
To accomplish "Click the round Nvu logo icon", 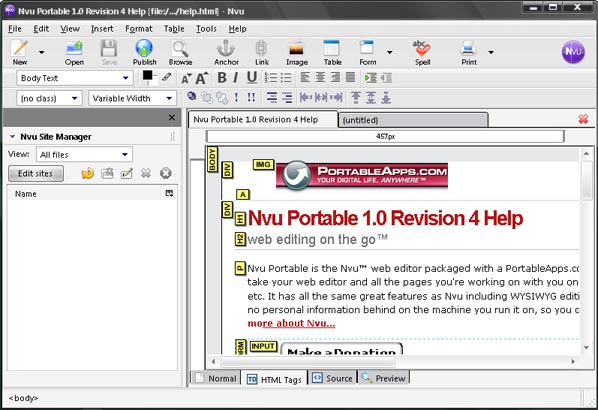I will (x=573, y=52).
